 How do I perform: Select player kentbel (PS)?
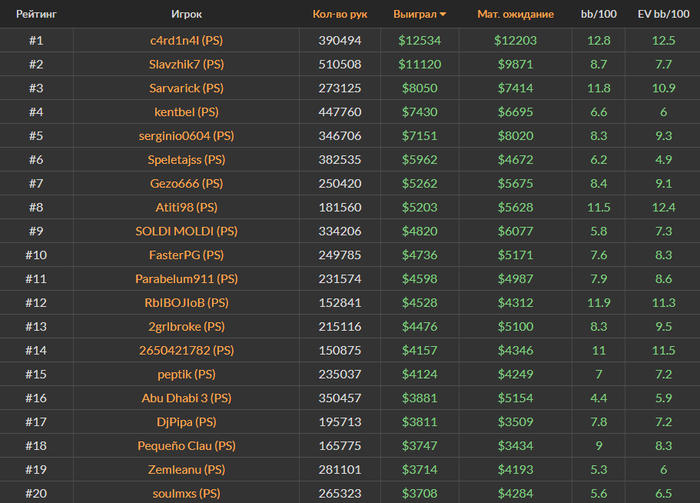click(x=187, y=112)
